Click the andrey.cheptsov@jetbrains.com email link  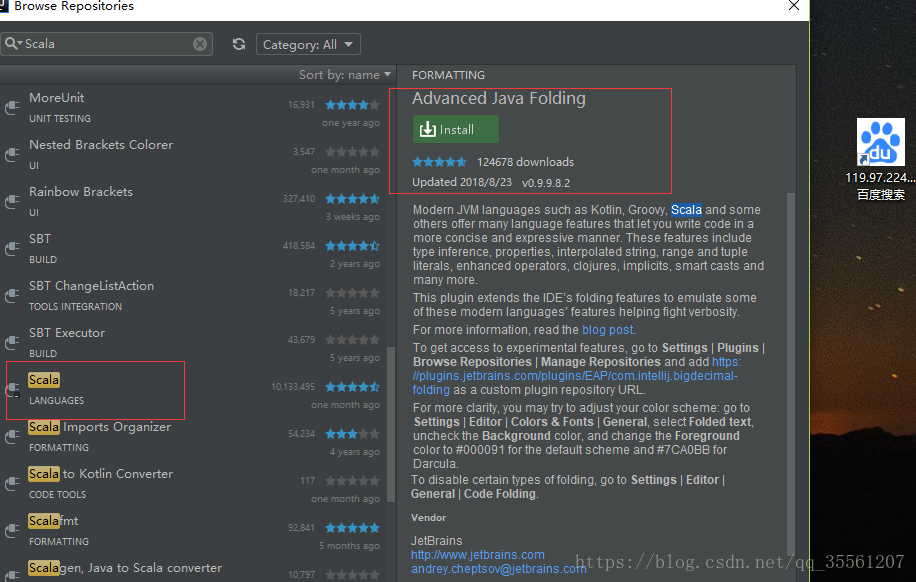coord(498,569)
